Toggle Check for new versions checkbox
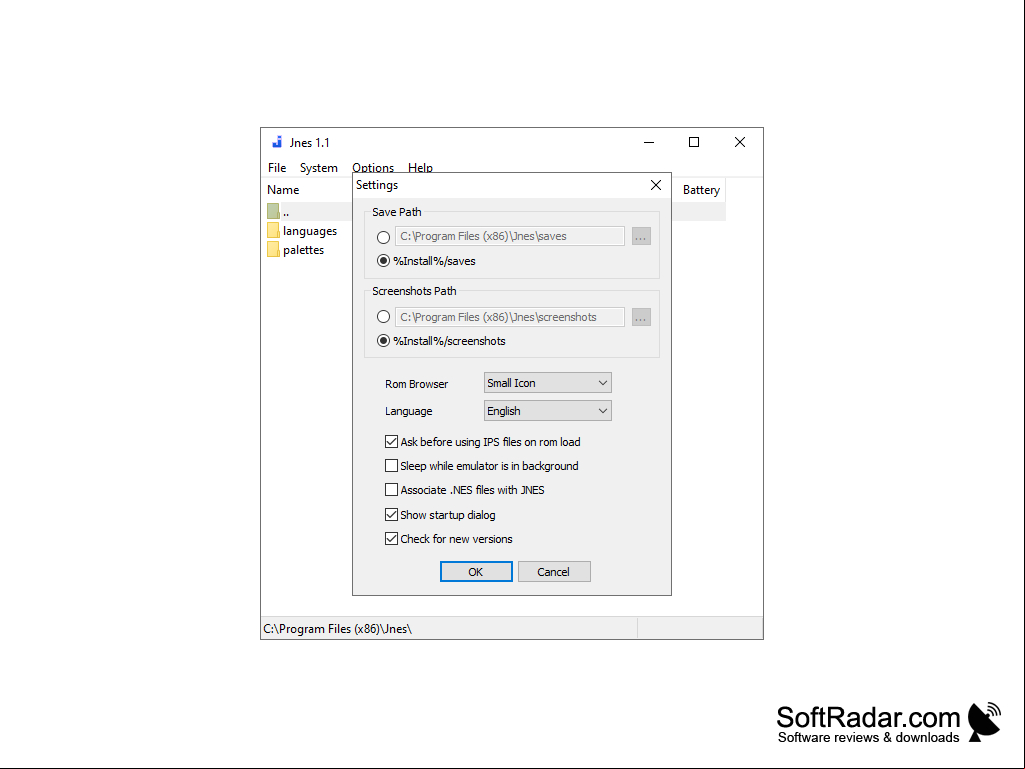This screenshot has height=769, width=1025. pyautogui.click(x=391, y=539)
